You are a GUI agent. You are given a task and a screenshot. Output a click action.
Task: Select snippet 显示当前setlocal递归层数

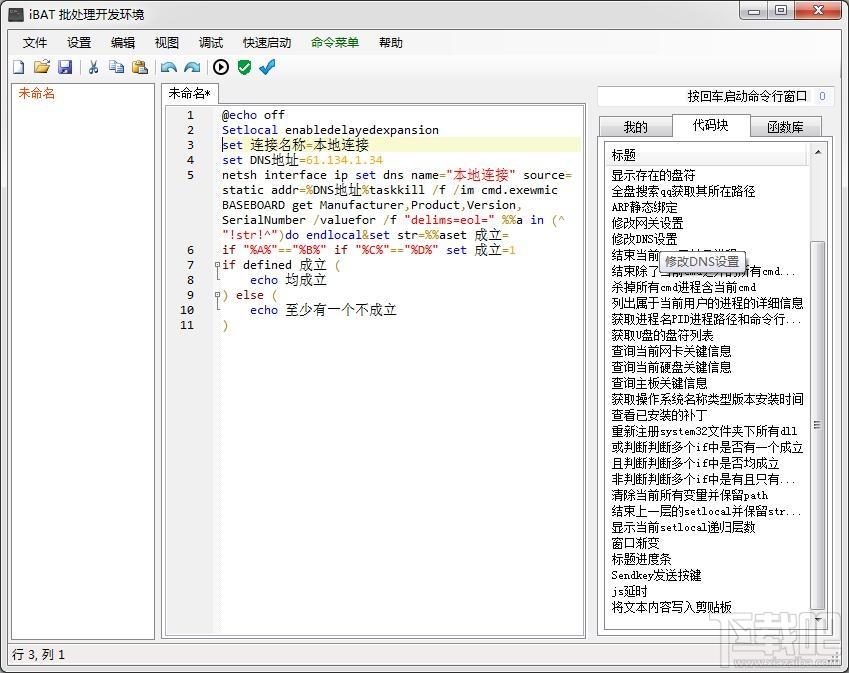[683, 527]
